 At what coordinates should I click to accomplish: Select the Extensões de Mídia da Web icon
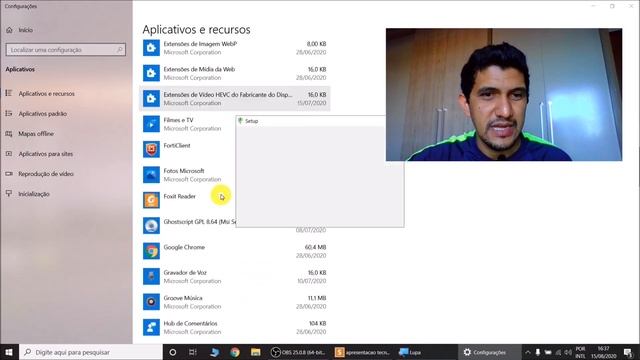(151, 73)
